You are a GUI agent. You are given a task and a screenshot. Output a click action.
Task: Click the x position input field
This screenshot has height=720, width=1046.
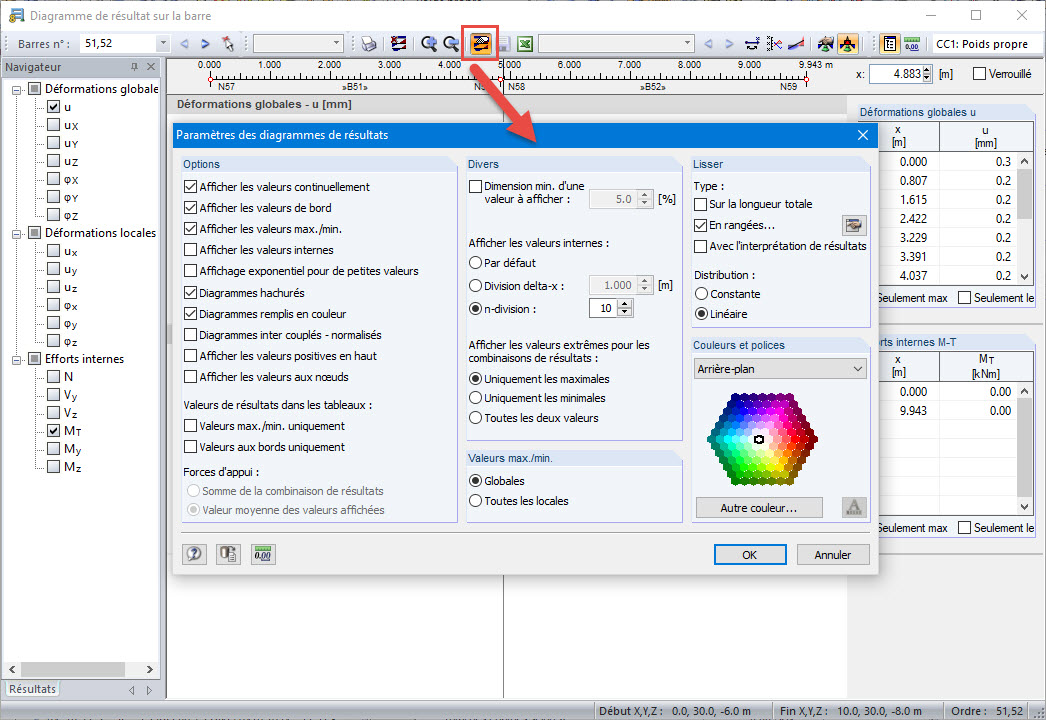[896, 74]
